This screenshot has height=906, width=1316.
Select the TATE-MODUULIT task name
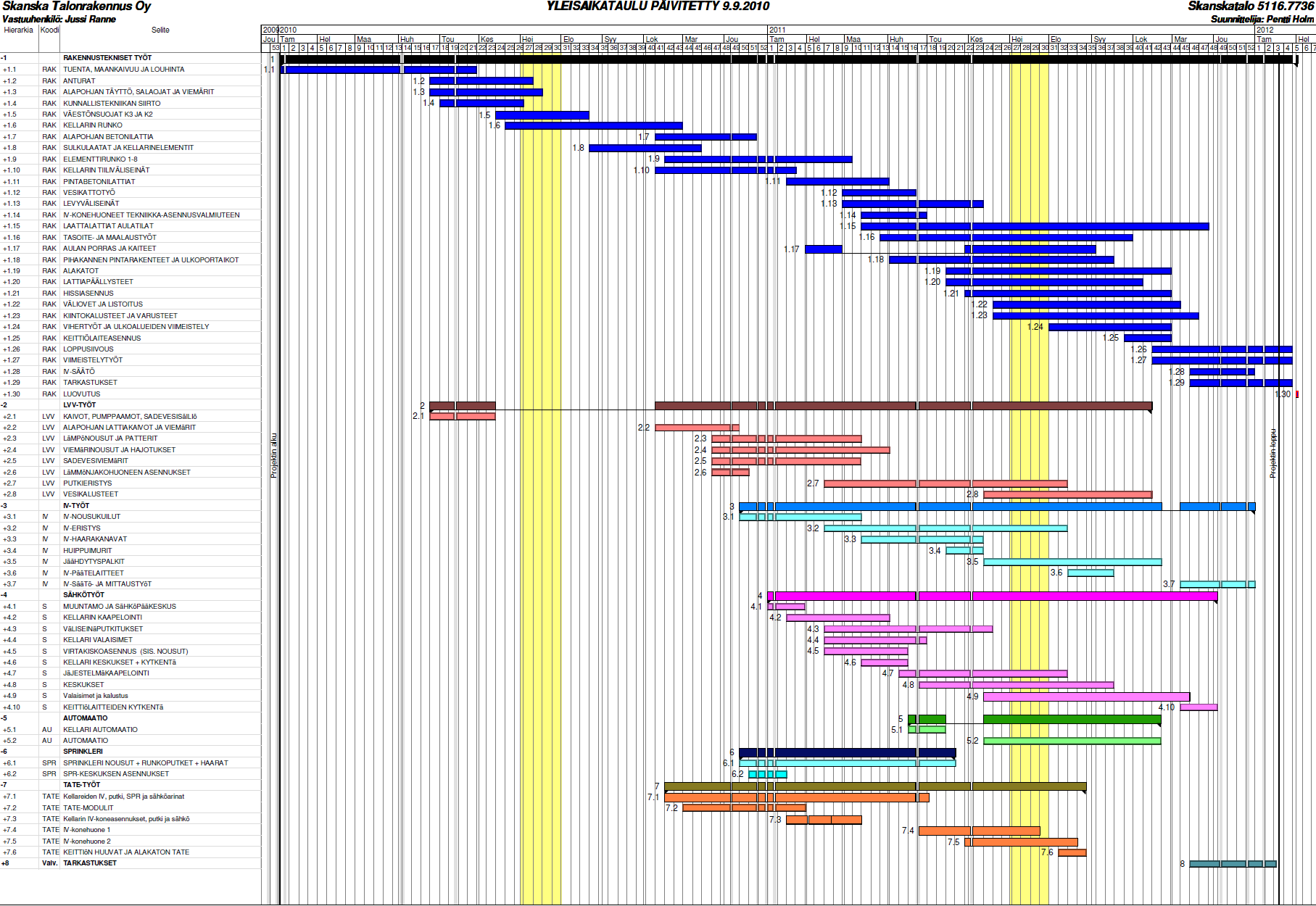[88, 808]
